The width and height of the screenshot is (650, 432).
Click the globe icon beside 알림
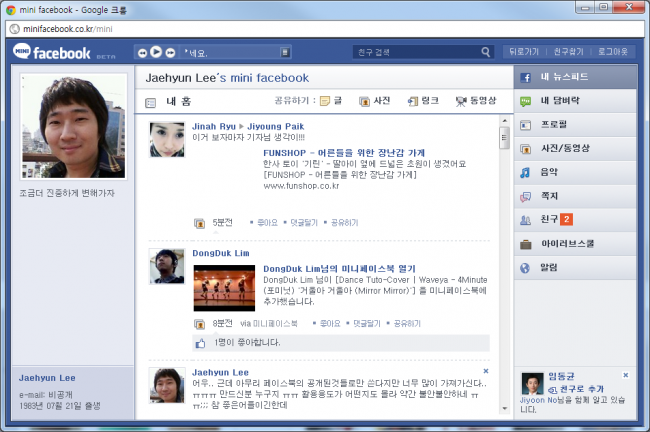[x=525, y=268]
